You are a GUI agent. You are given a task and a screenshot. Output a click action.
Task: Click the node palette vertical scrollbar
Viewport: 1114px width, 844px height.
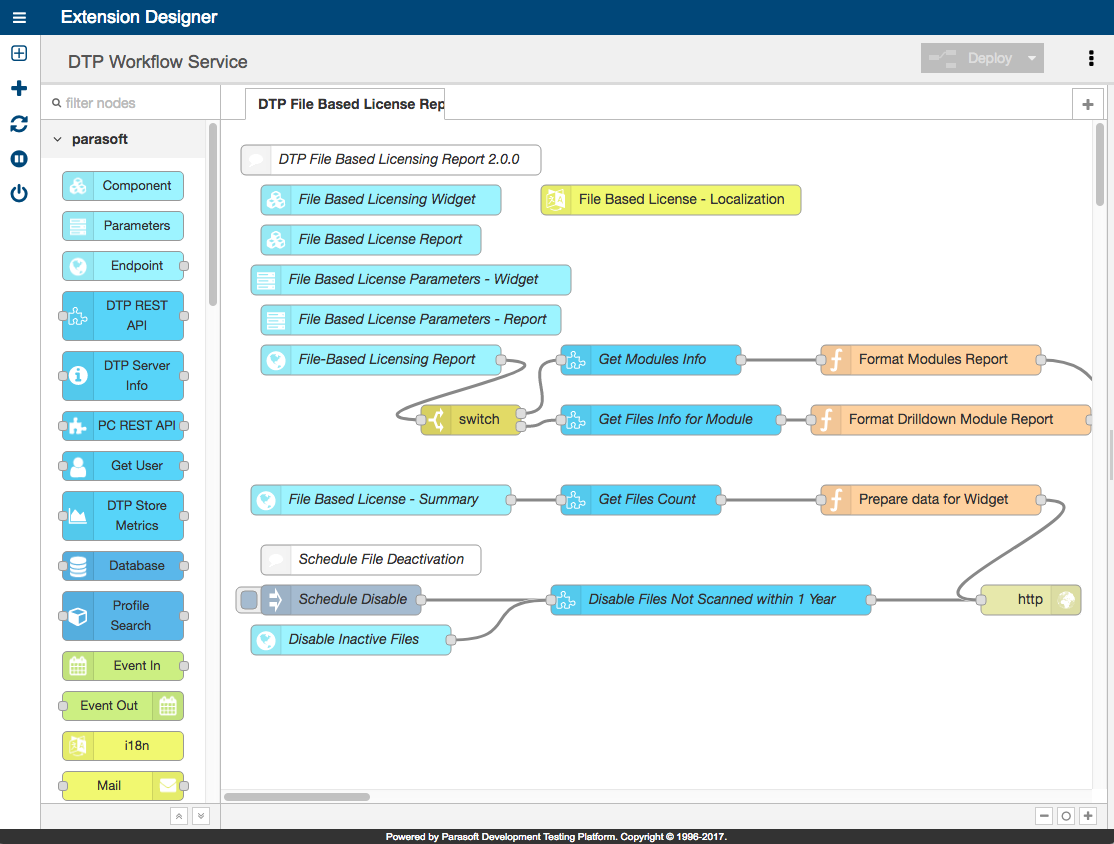[x=213, y=215]
